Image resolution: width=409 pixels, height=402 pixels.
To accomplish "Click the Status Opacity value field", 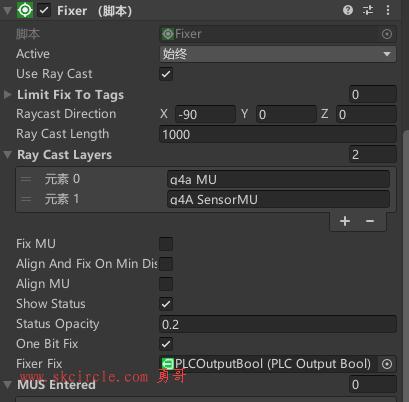I will (x=278, y=324).
